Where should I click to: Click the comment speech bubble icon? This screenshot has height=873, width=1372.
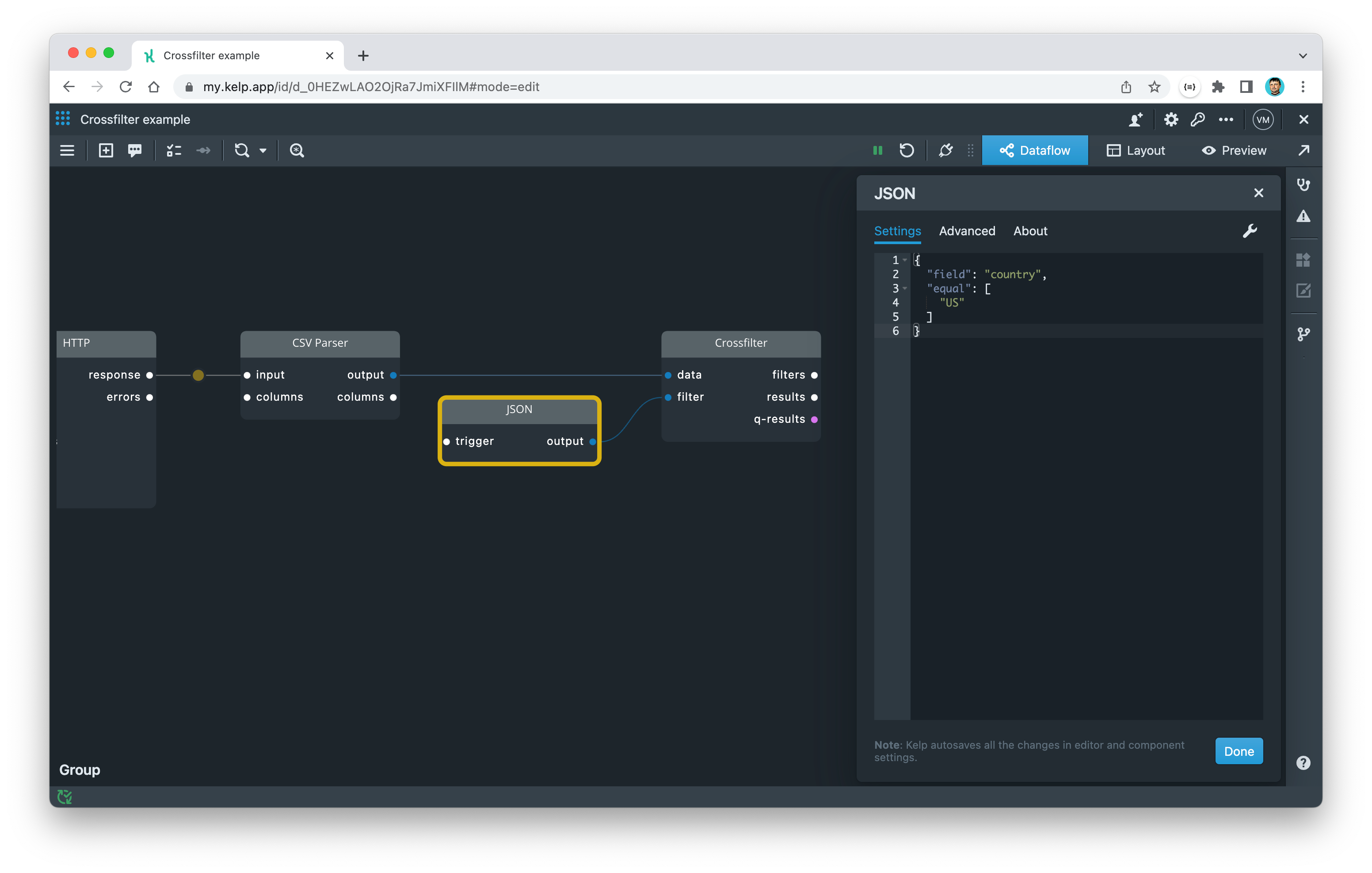(x=135, y=150)
